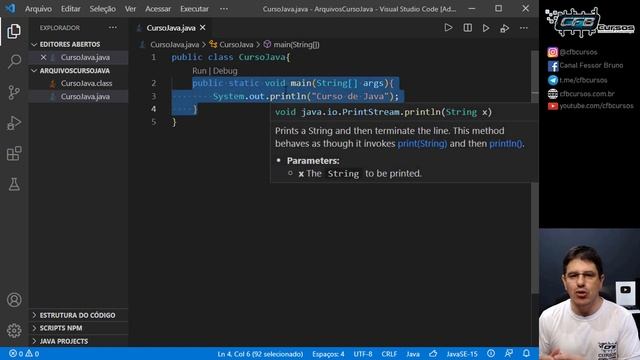This screenshot has width=640, height=360.
Task: Open notifications bell in status bar
Action: click(x=527, y=353)
